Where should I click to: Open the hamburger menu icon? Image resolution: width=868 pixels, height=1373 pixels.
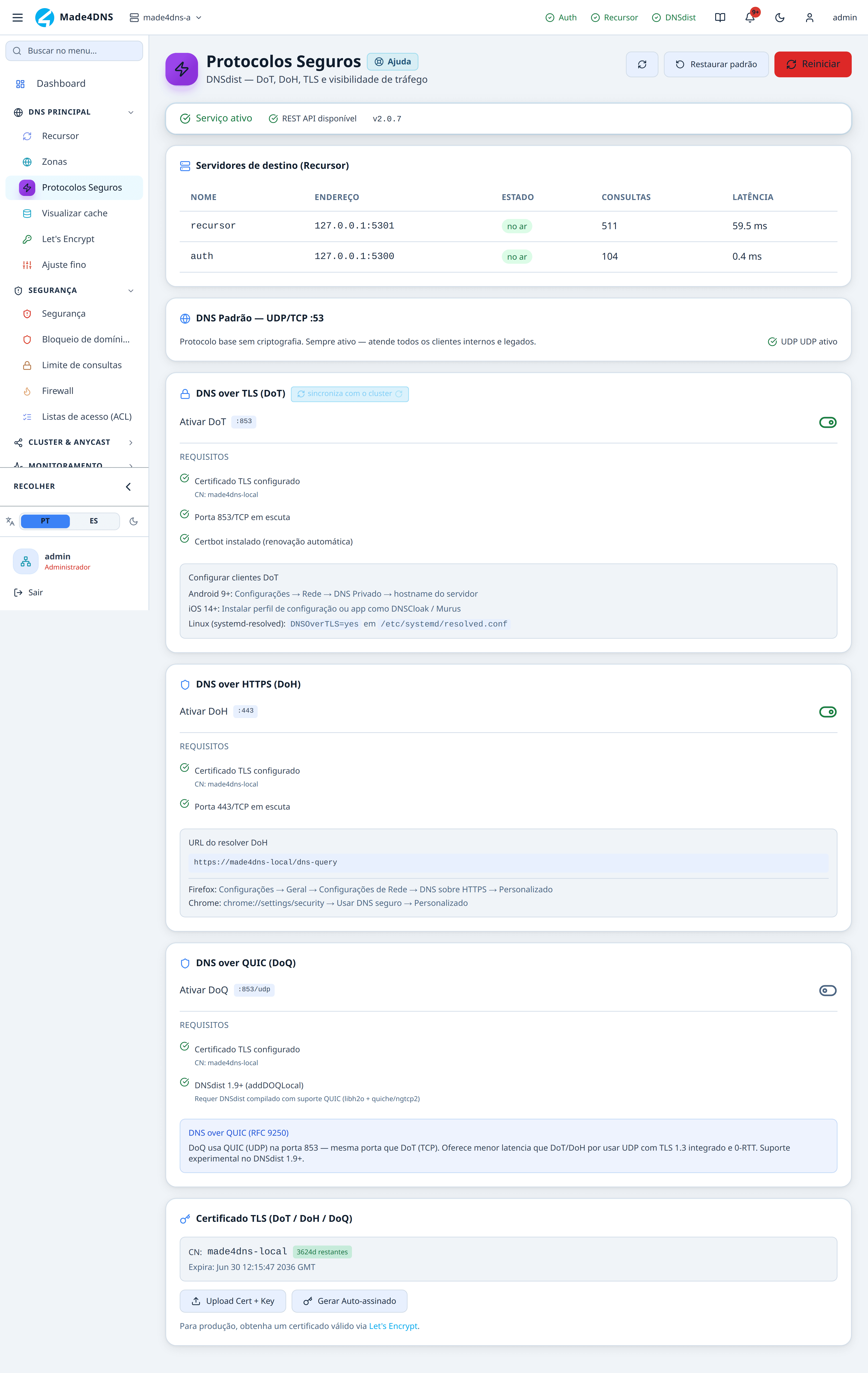tap(18, 18)
